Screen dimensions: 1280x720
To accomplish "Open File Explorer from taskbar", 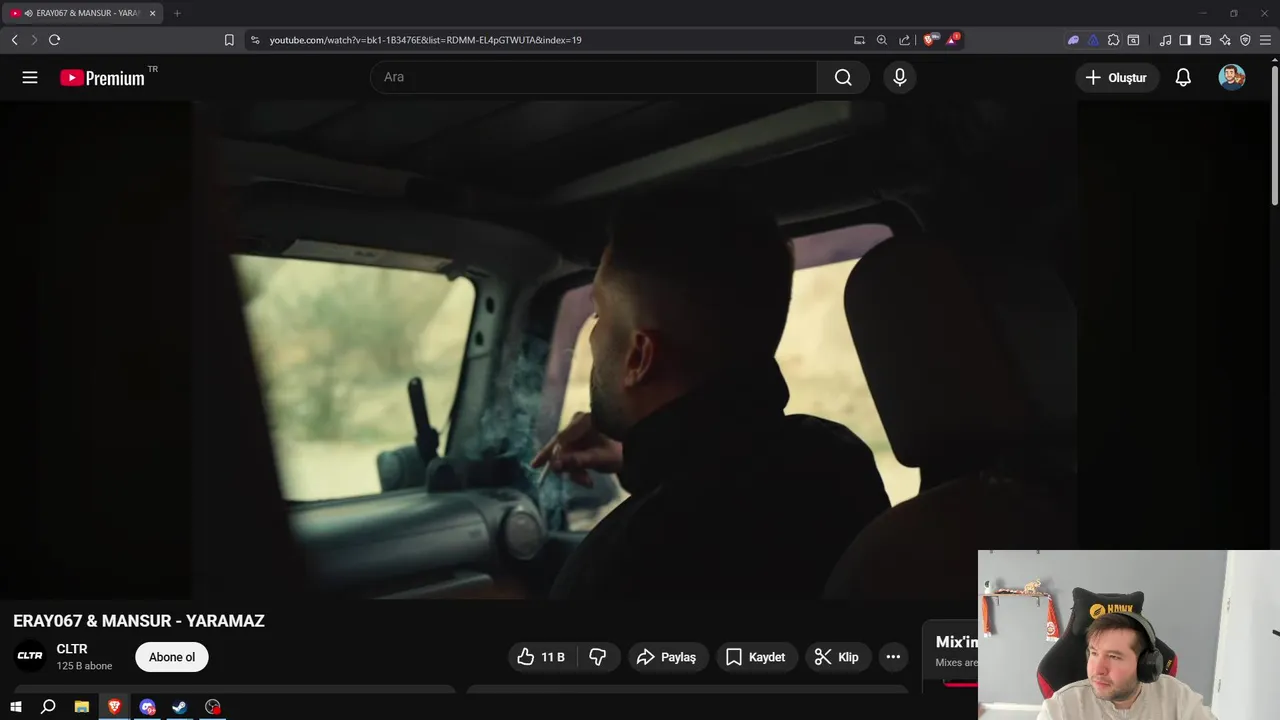I will click(x=82, y=707).
